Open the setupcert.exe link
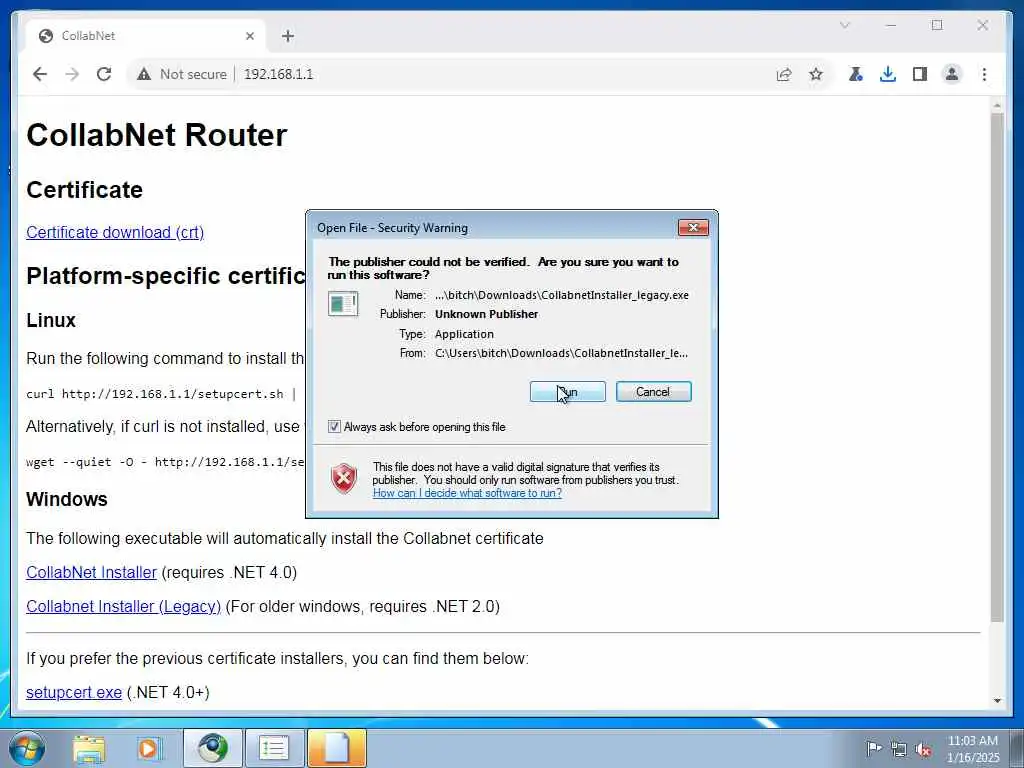This screenshot has width=1024, height=768. (74, 692)
